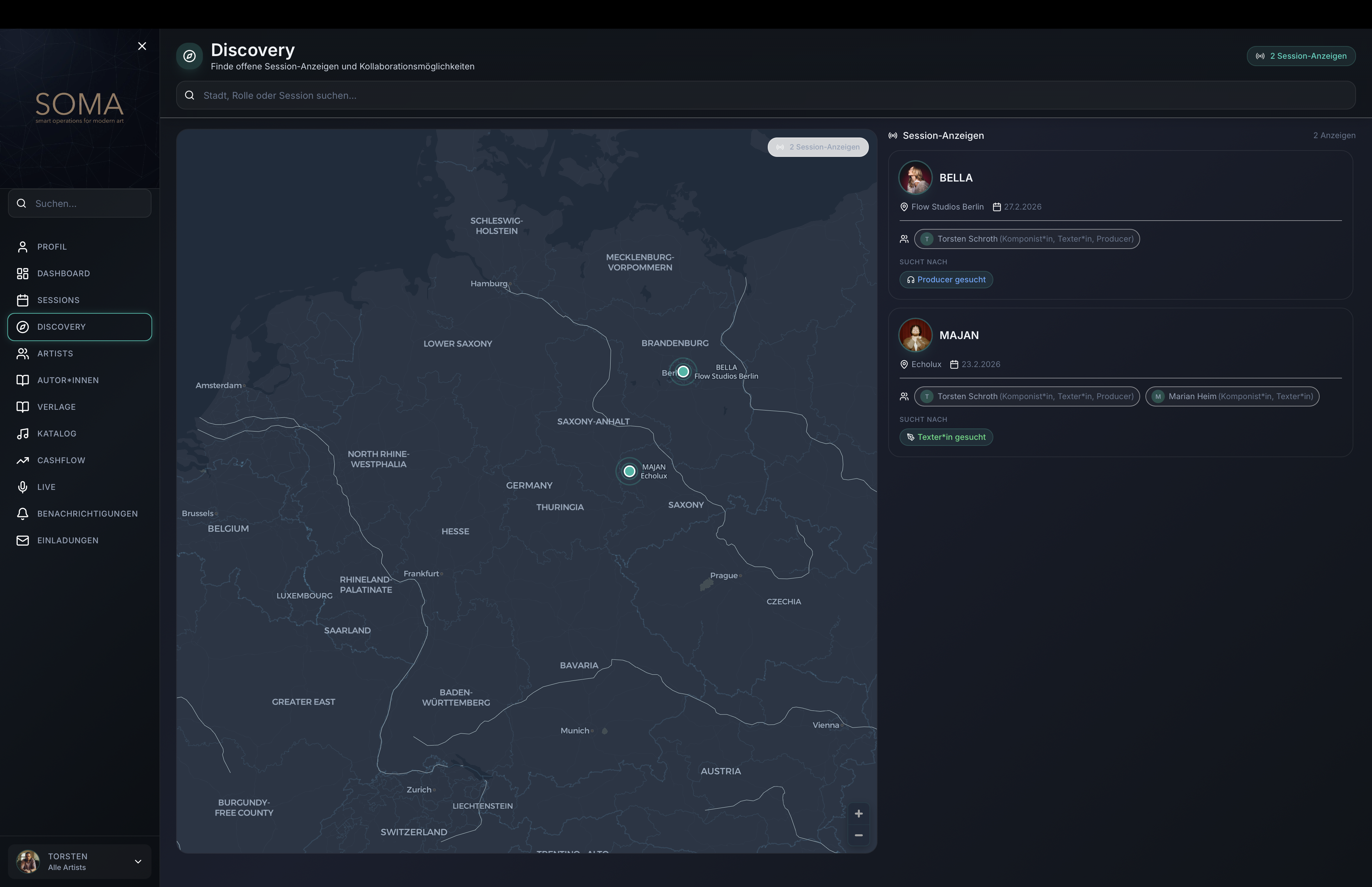Screen dimensions: 1372x887
Task: Click the Live microphone icon
Action: click(23, 487)
